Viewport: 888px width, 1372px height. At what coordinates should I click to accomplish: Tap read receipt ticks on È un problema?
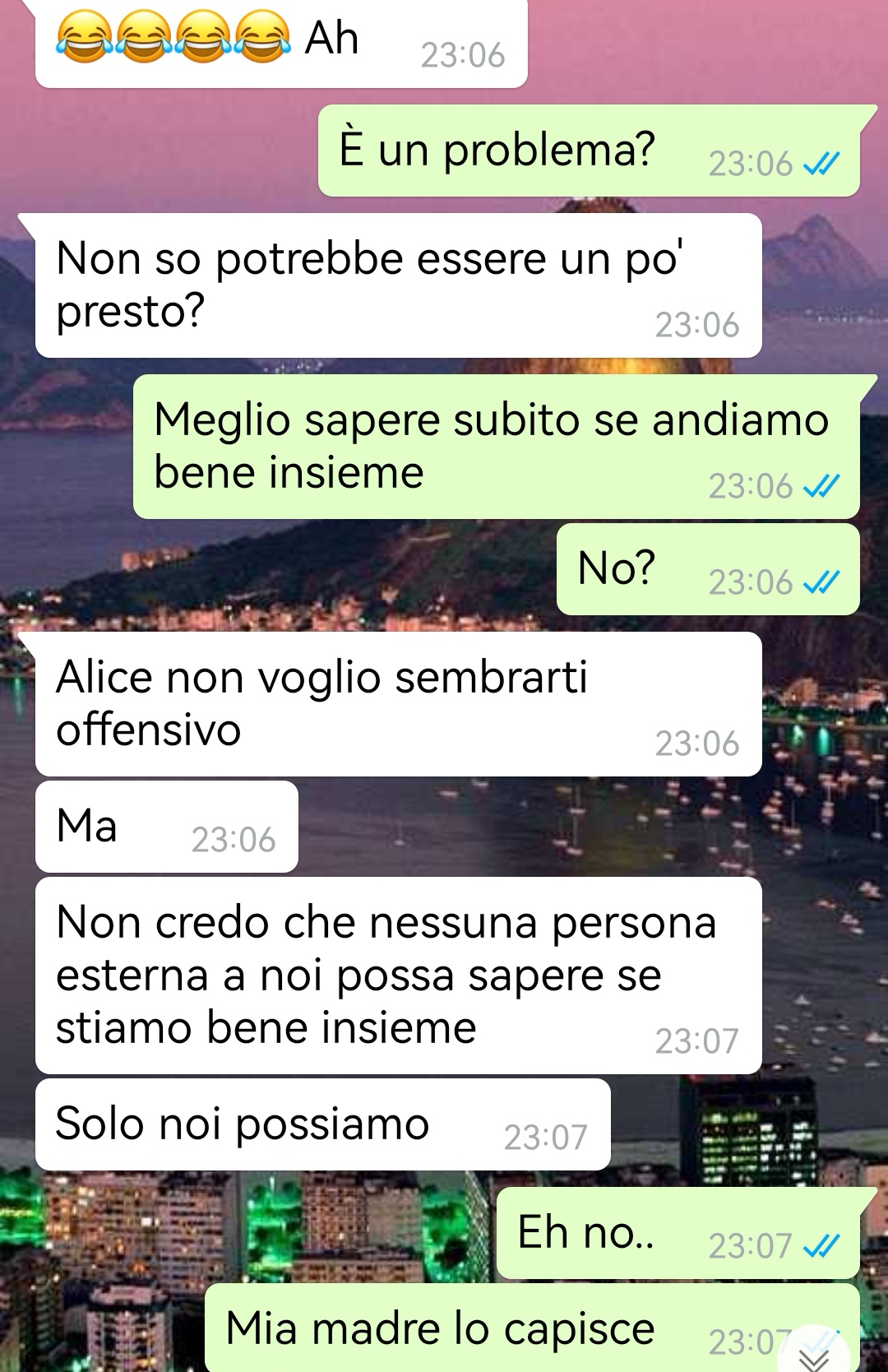point(821,164)
